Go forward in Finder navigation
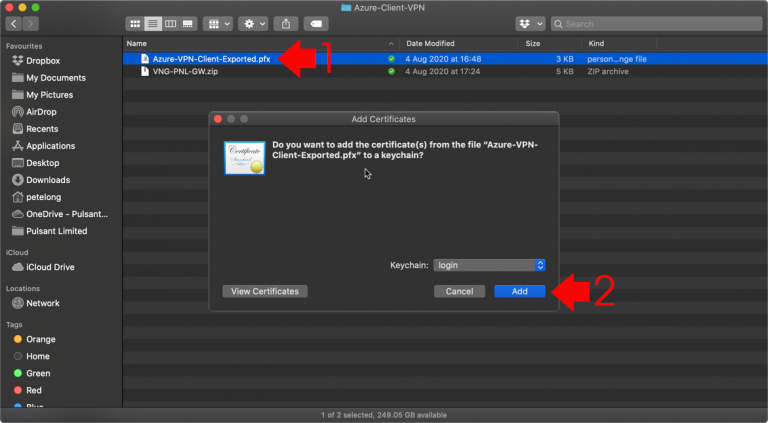This screenshot has width=768, height=423. [30, 24]
